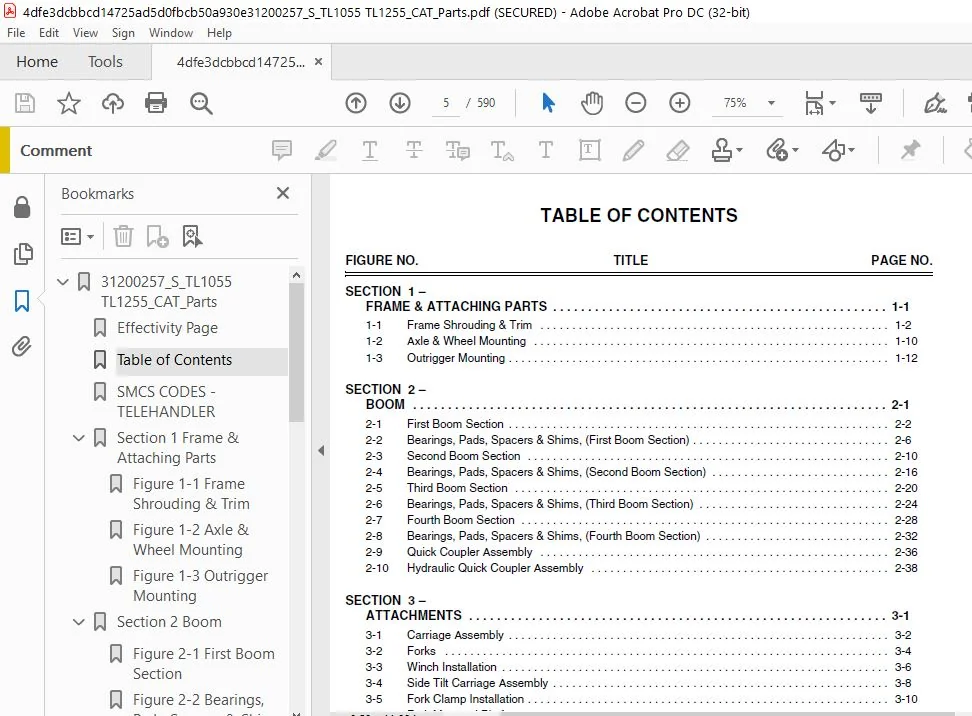Open the Sign menu
The height and width of the screenshot is (716, 972).
[x=123, y=33]
